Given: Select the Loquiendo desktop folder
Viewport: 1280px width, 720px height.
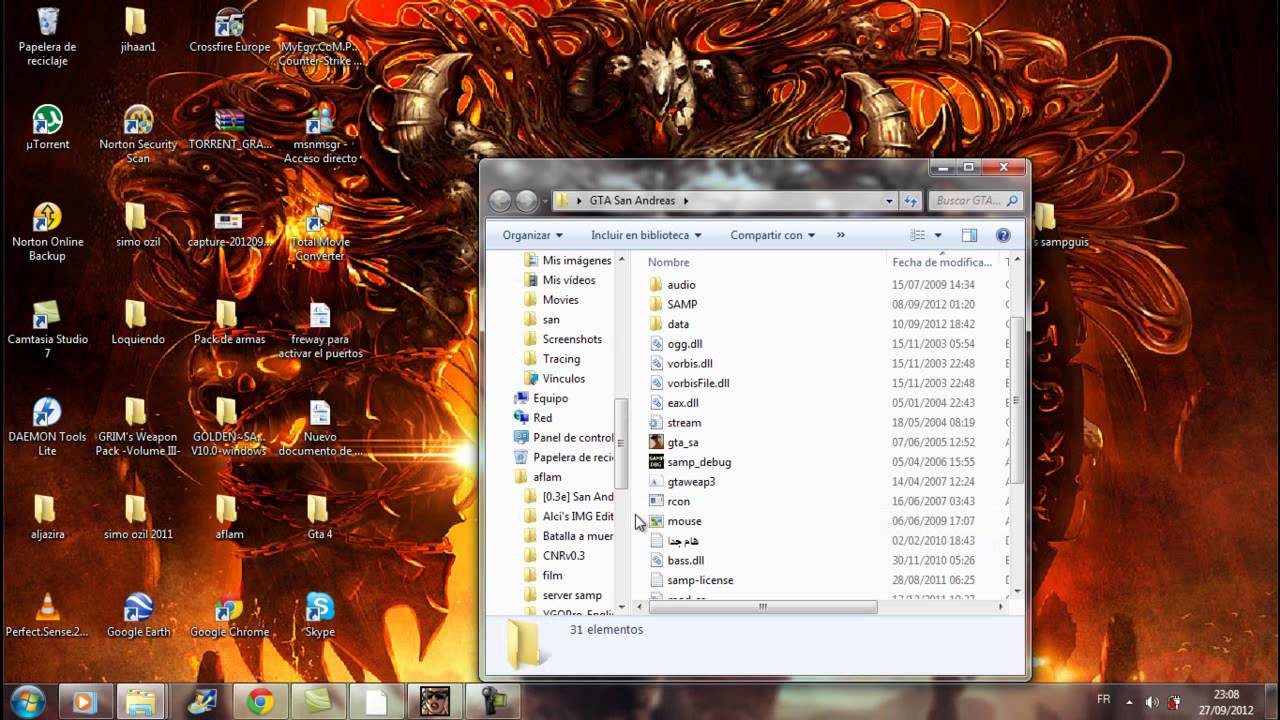Looking at the screenshot, I should click(138, 322).
